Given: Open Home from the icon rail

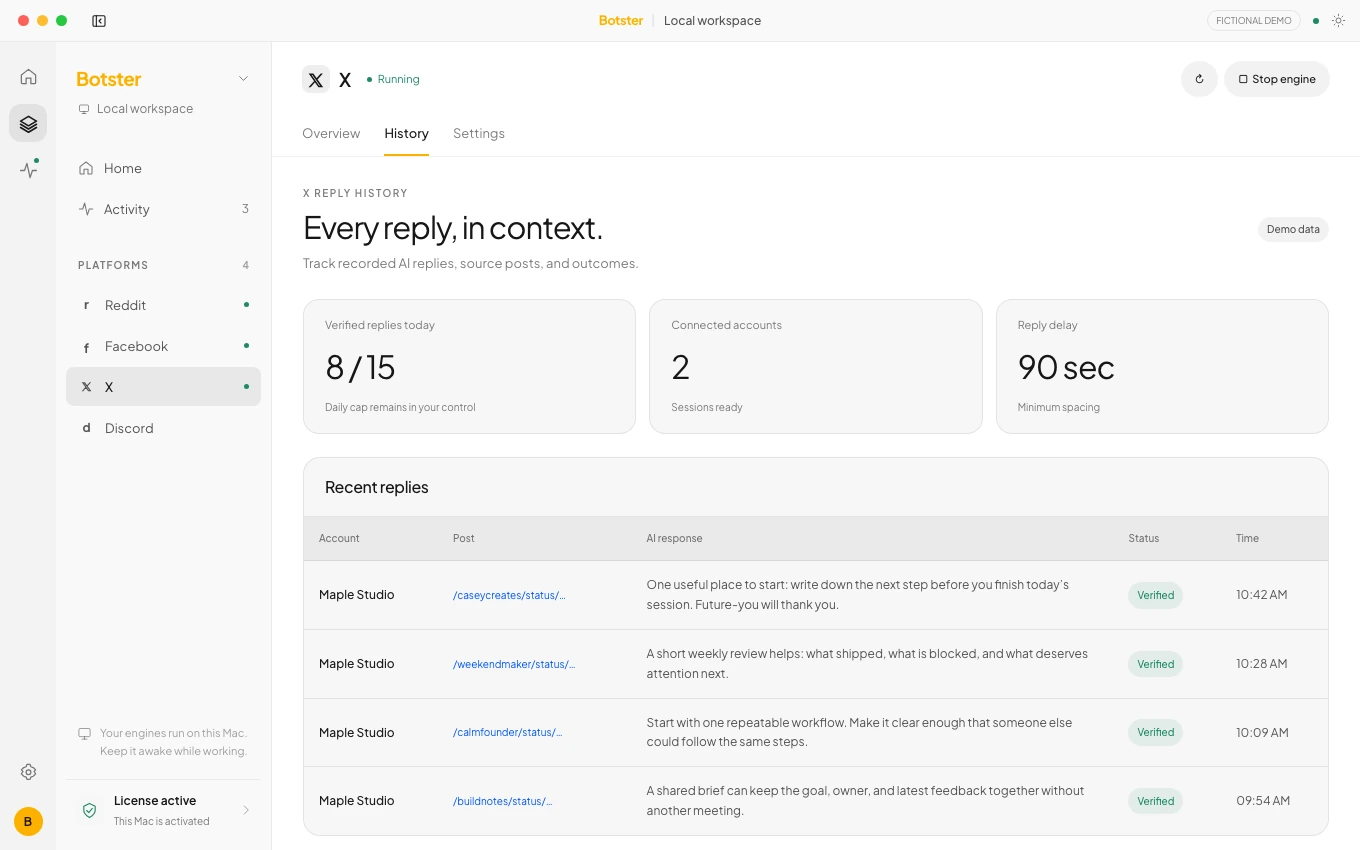Looking at the screenshot, I should (x=28, y=77).
